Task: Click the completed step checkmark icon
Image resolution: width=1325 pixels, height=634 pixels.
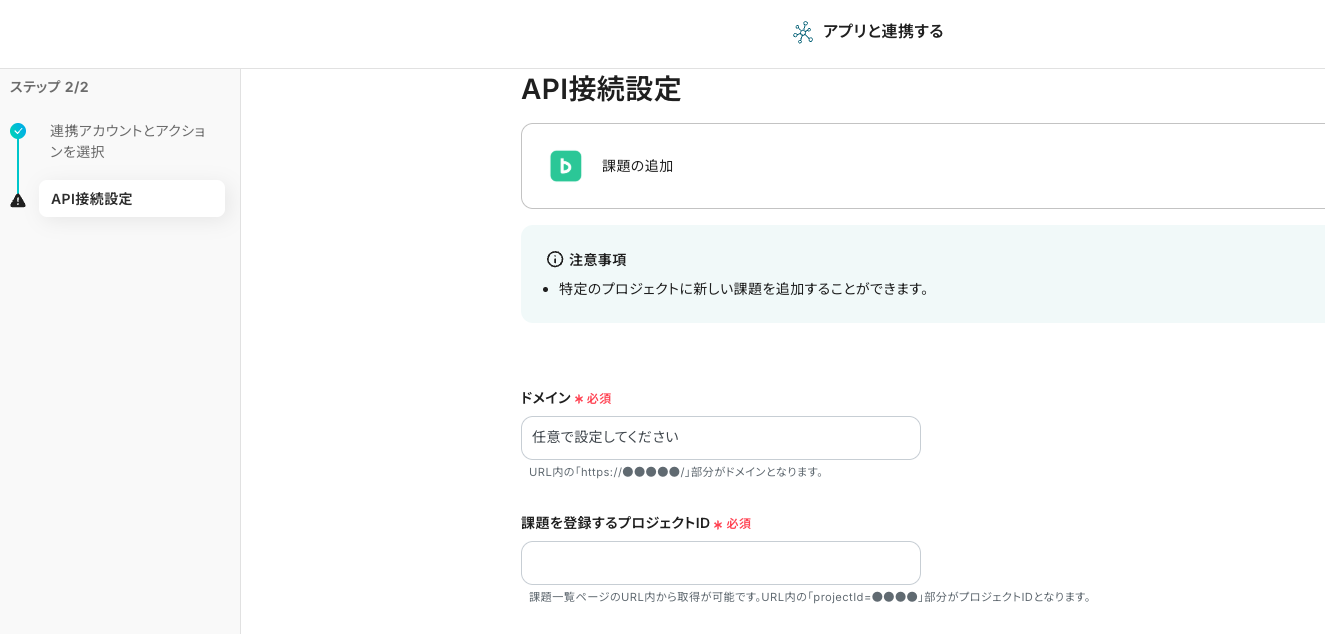Action: pos(18,131)
